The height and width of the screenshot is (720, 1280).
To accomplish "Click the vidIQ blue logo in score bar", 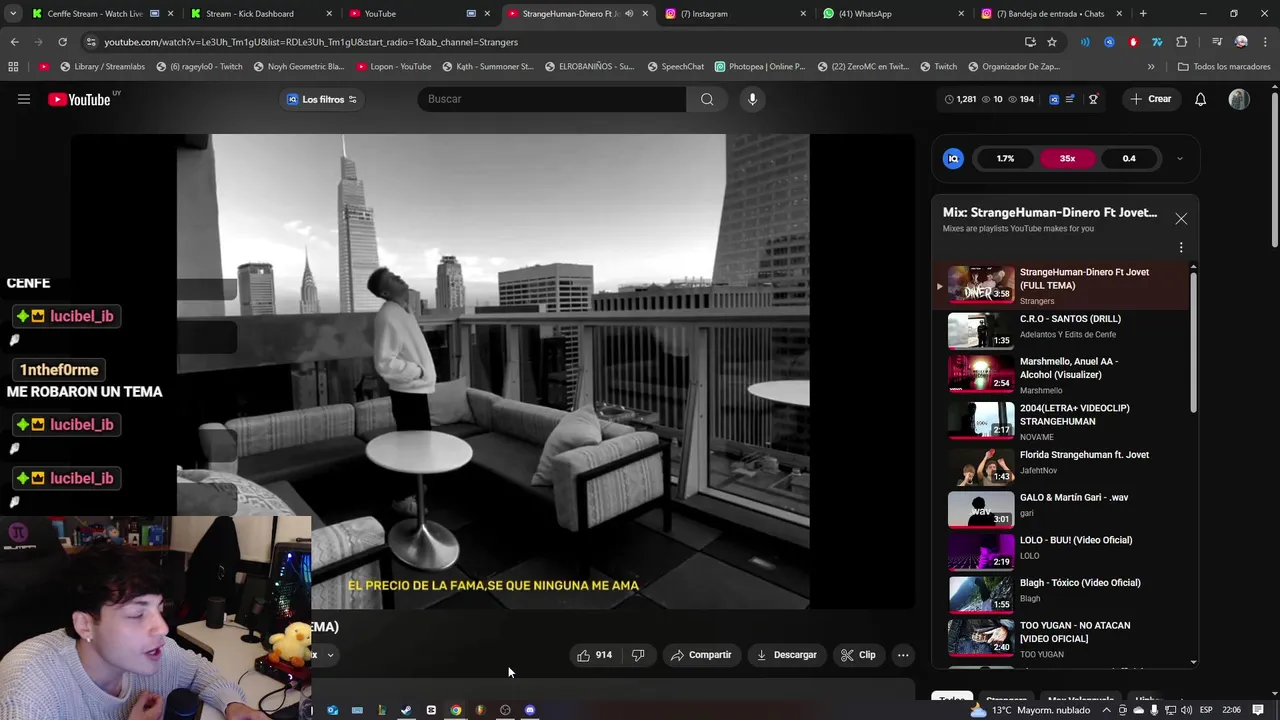I will [953, 158].
